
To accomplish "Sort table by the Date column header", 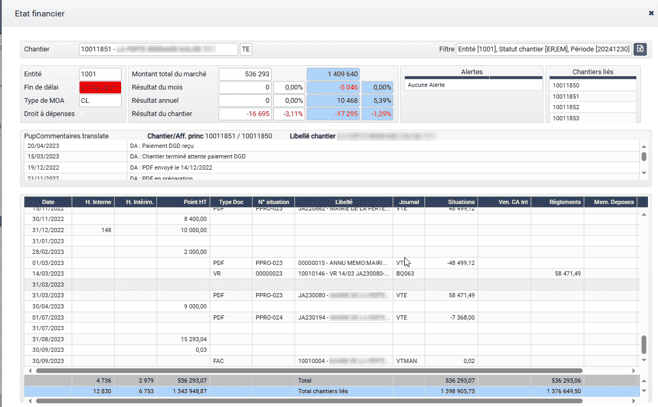I will point(48,202).
